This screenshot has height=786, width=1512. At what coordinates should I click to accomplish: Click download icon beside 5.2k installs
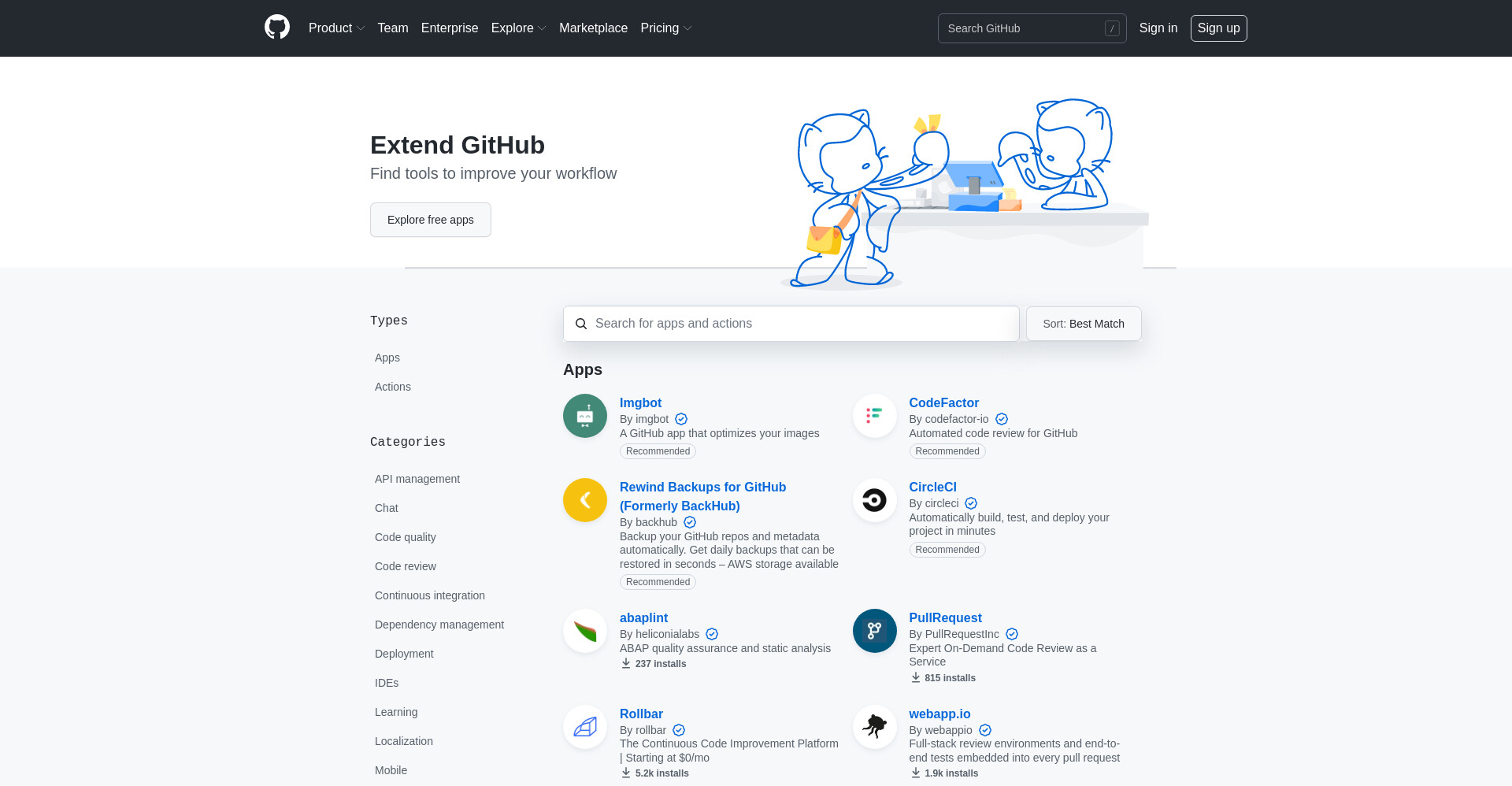626,773
